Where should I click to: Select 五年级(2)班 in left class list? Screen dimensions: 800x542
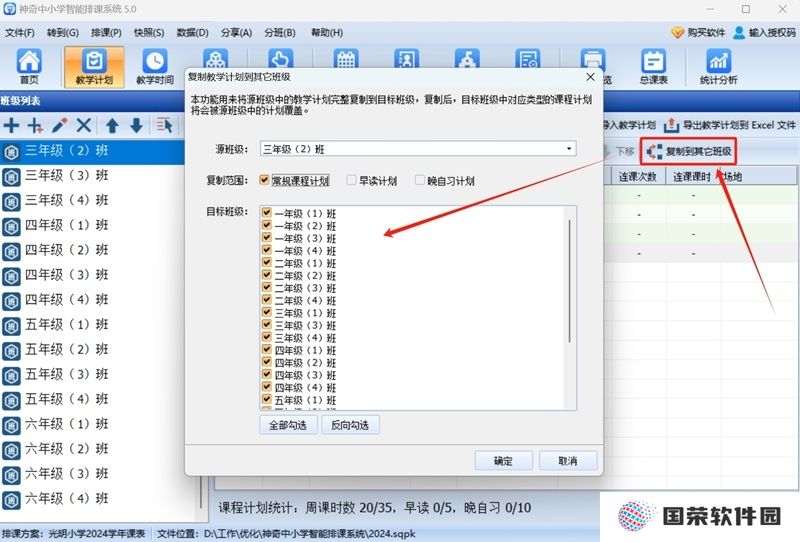[92, 350]
